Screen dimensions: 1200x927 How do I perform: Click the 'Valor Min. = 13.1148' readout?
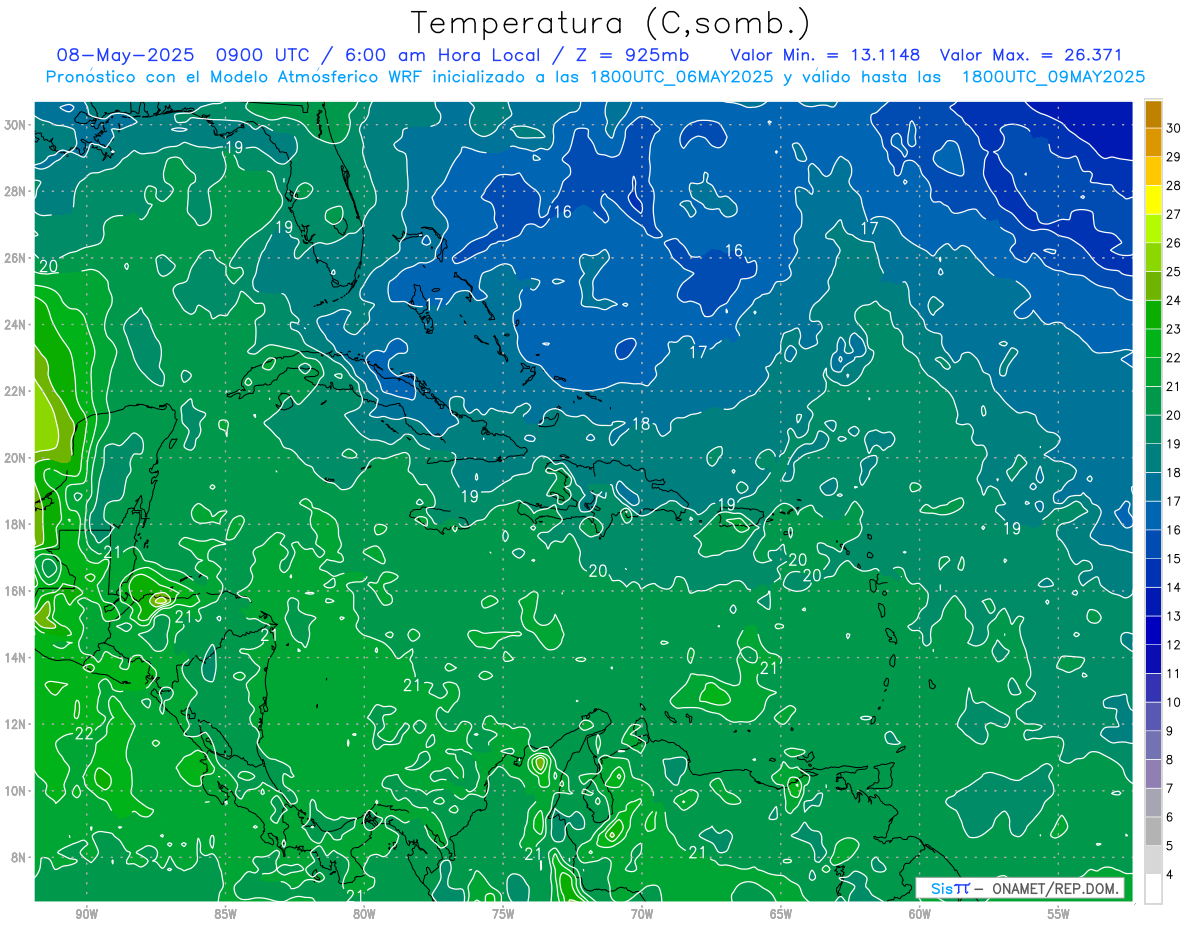[825, 55]
